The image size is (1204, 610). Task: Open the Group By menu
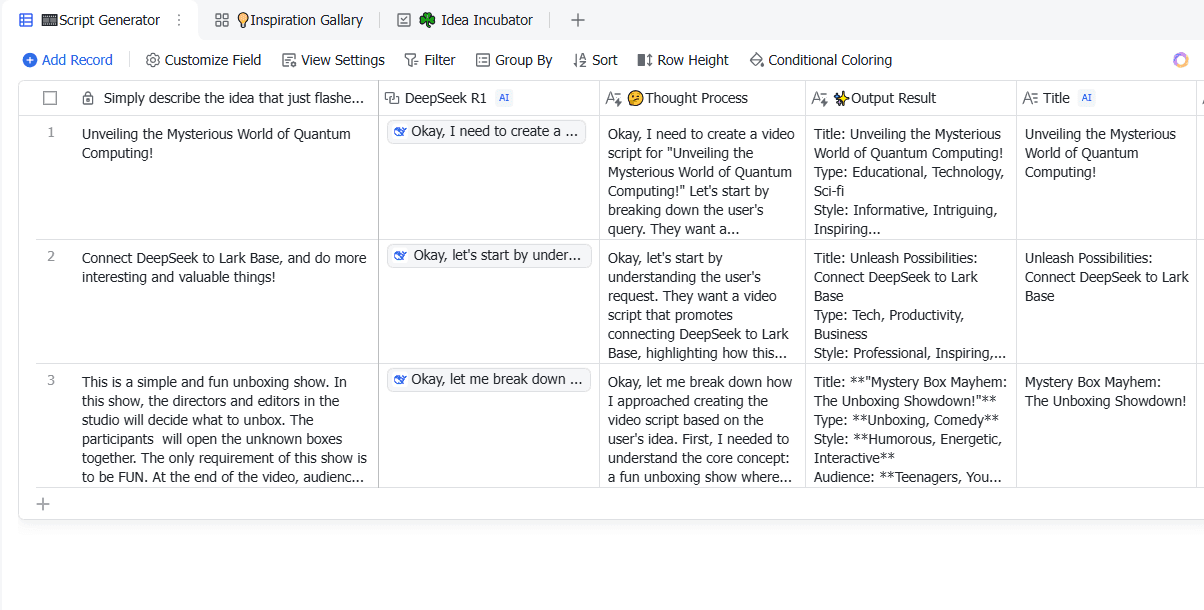pyautogui.click(x=514, y=60)
